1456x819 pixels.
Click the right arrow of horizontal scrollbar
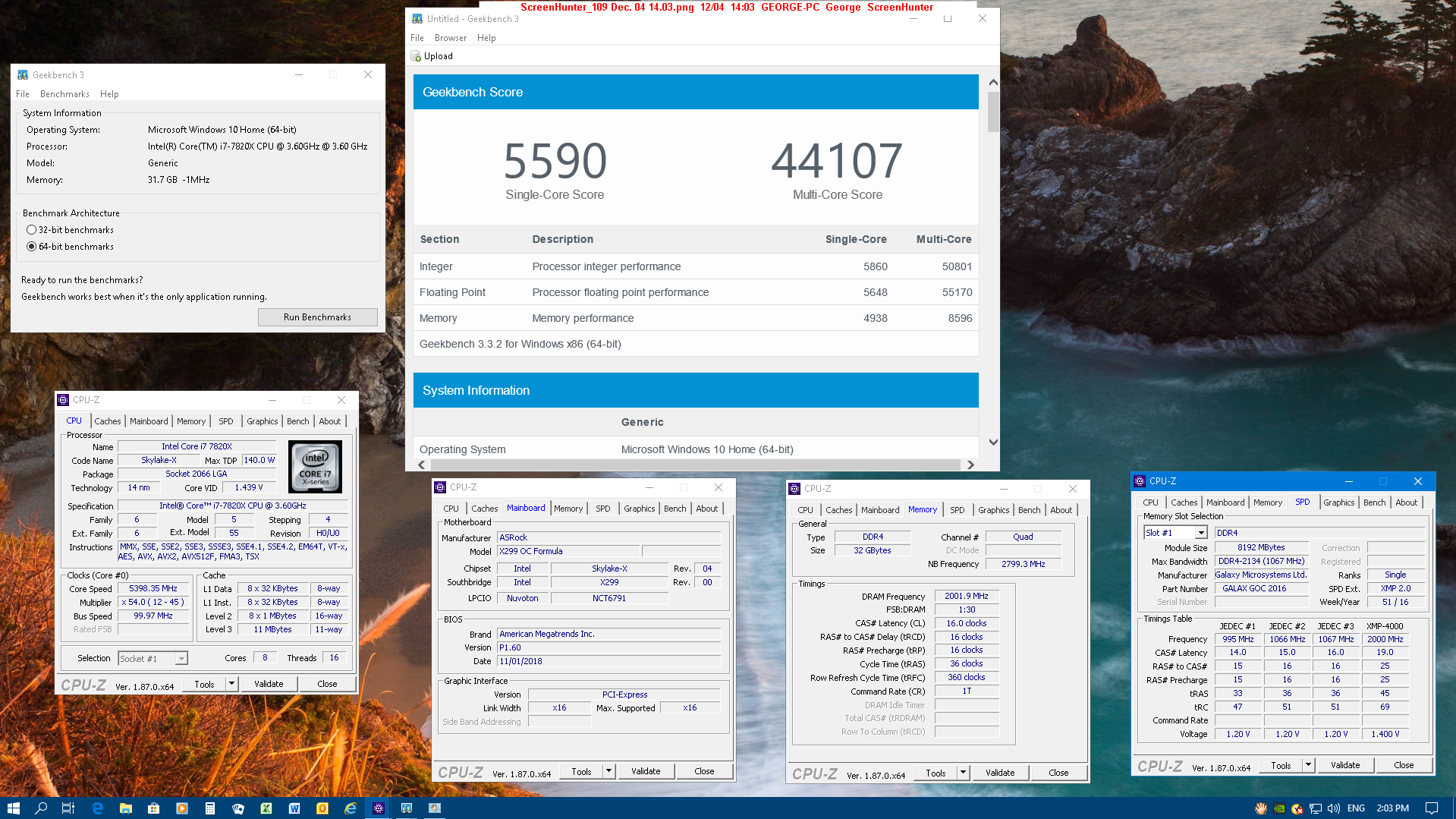(x=970, y=465)
